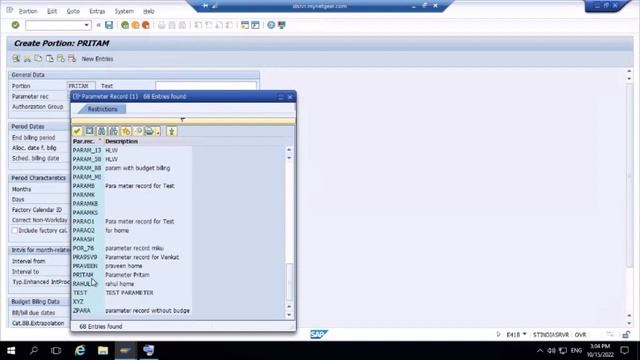Switch to the Restrictions tab

pyautogui.click(x=102, y=109)
